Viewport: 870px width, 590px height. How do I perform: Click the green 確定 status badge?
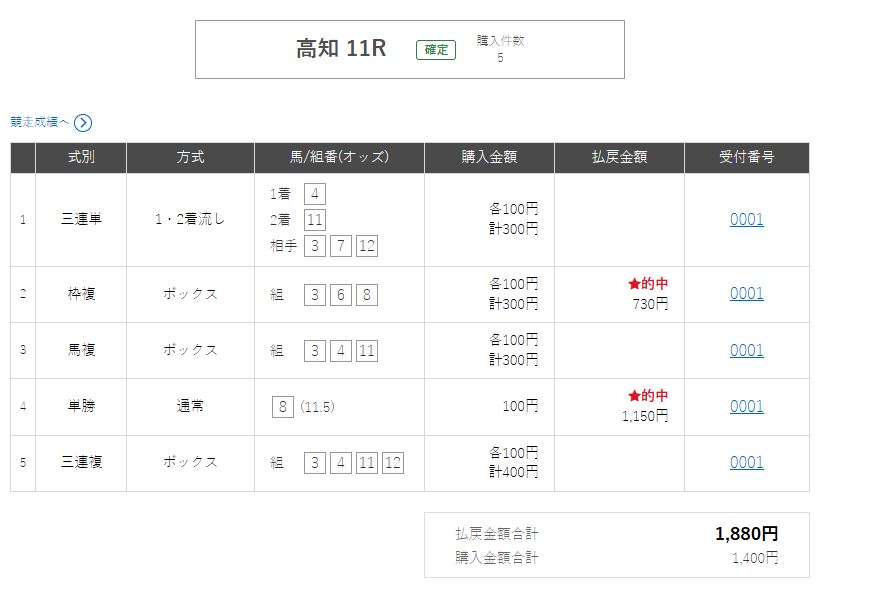(x=436, y=49)
